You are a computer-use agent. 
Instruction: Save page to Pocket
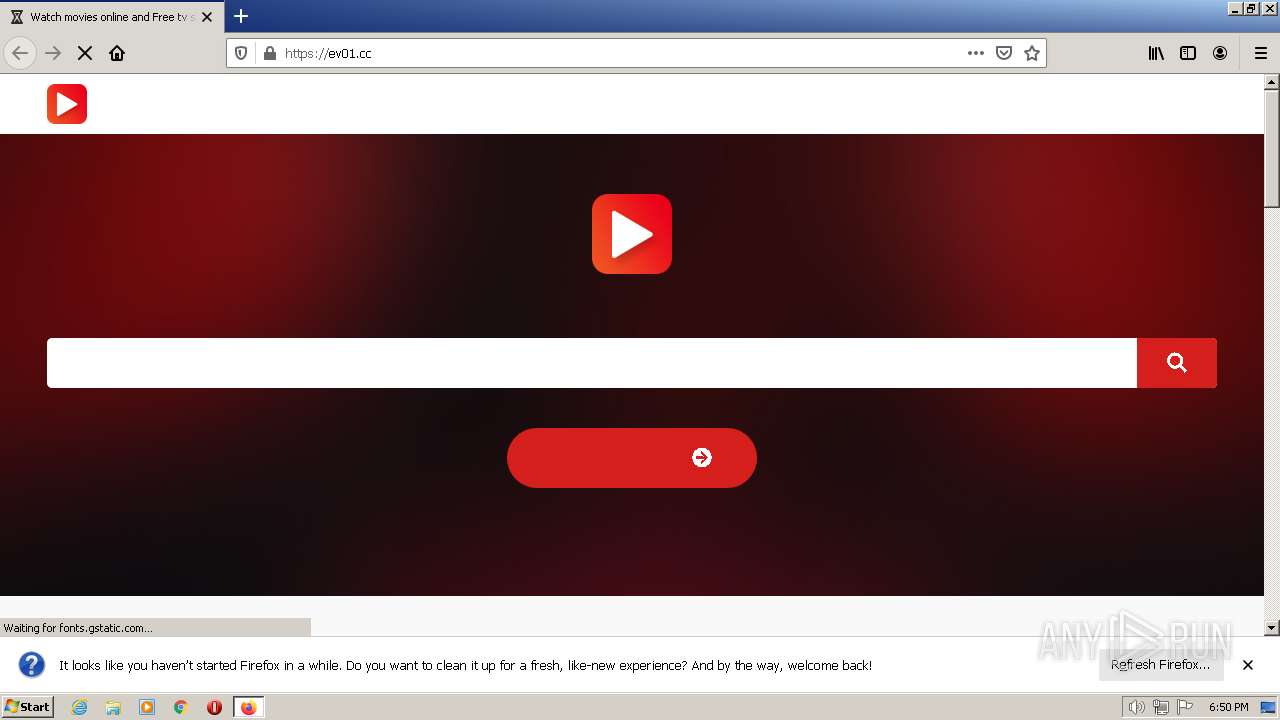[1004, 53]
